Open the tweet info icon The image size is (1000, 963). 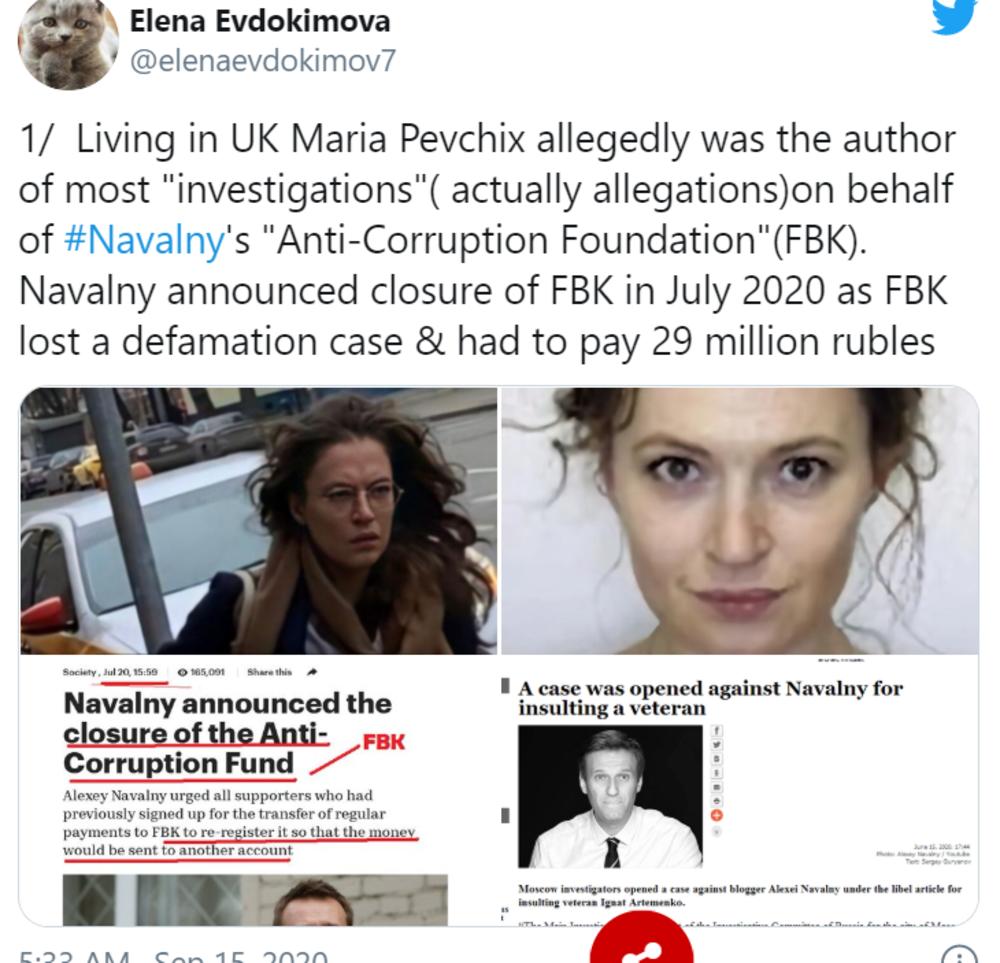click(x=960, y=954)
